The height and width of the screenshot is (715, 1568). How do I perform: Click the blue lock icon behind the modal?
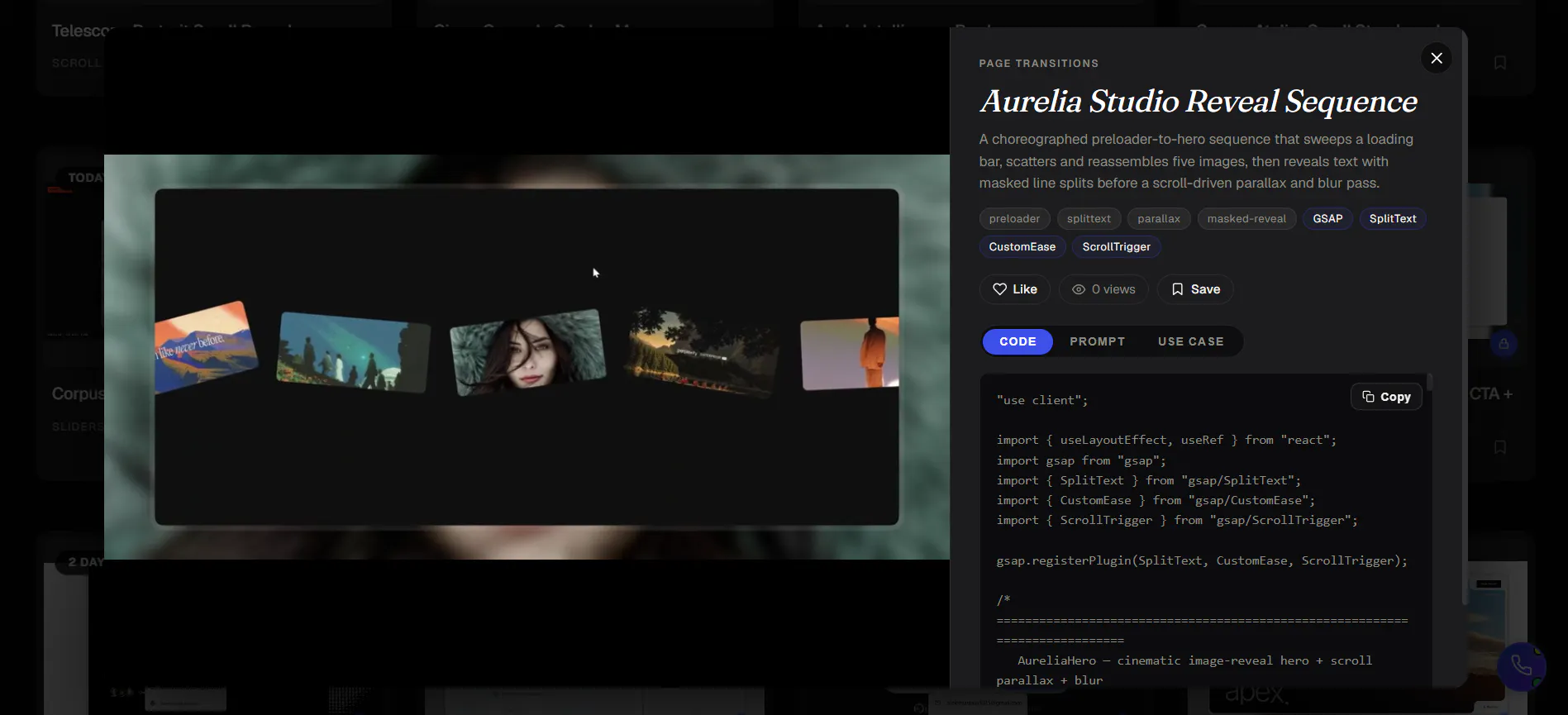click(x=1504, y=344)
